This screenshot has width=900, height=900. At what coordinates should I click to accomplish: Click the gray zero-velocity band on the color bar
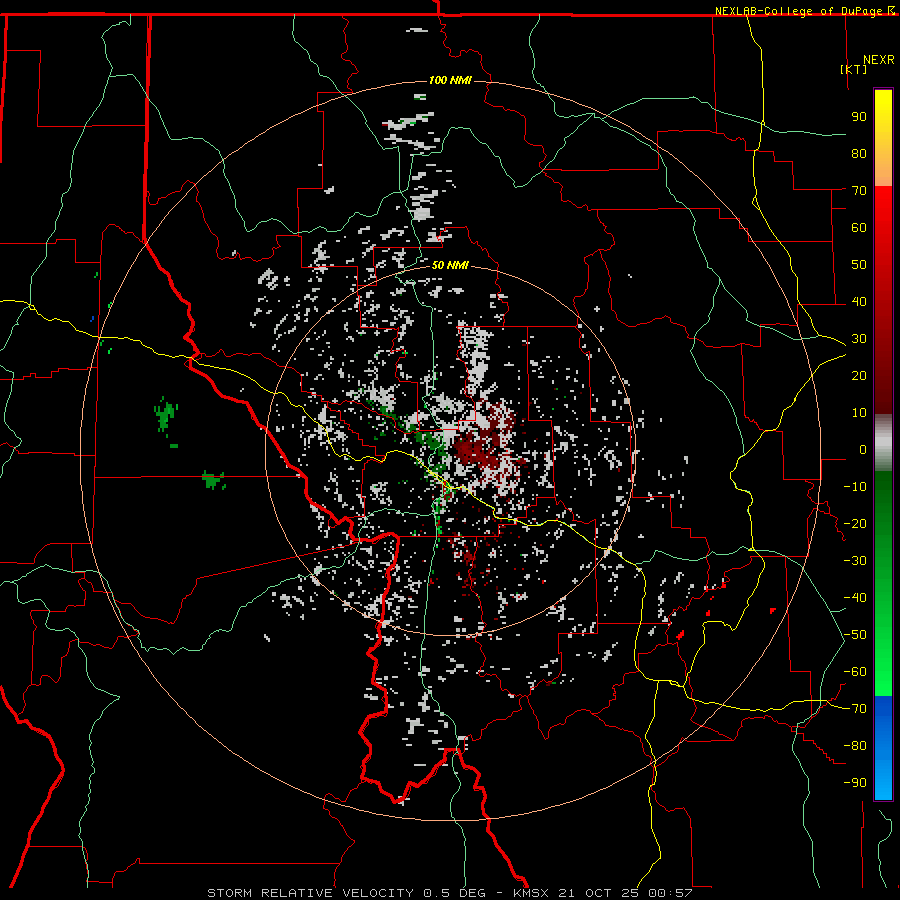click(x=883, y=443)
